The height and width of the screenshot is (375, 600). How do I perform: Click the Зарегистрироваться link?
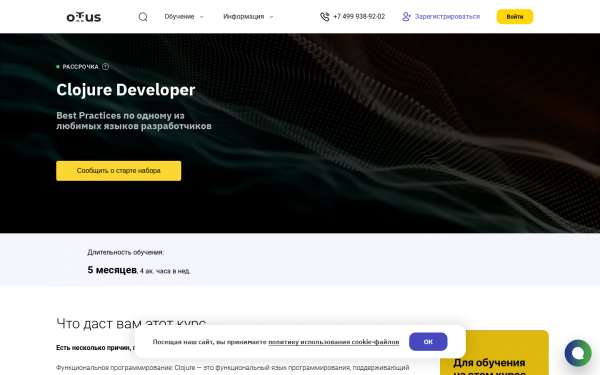(447, 16)
